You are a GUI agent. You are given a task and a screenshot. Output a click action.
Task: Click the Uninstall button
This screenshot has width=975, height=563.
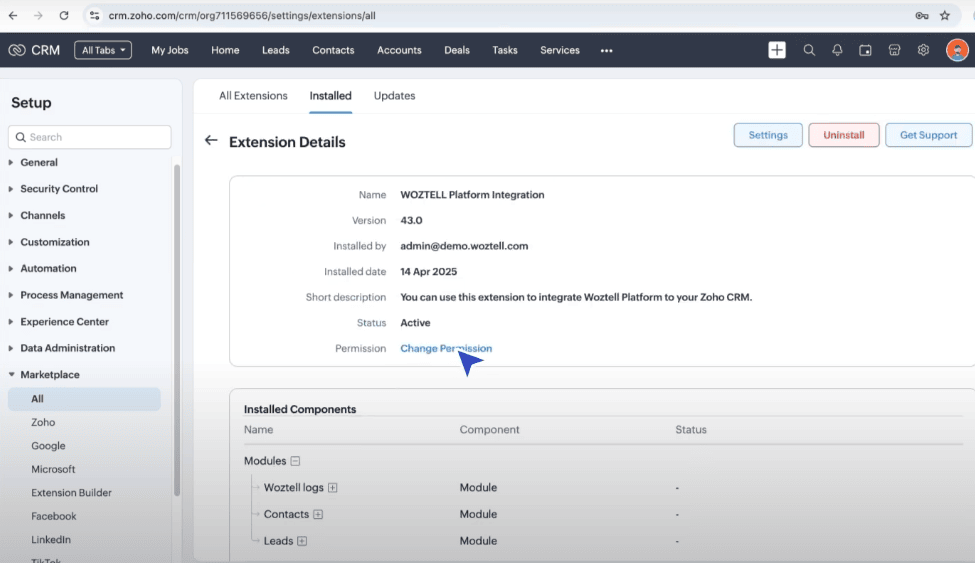tap(844, 135)
